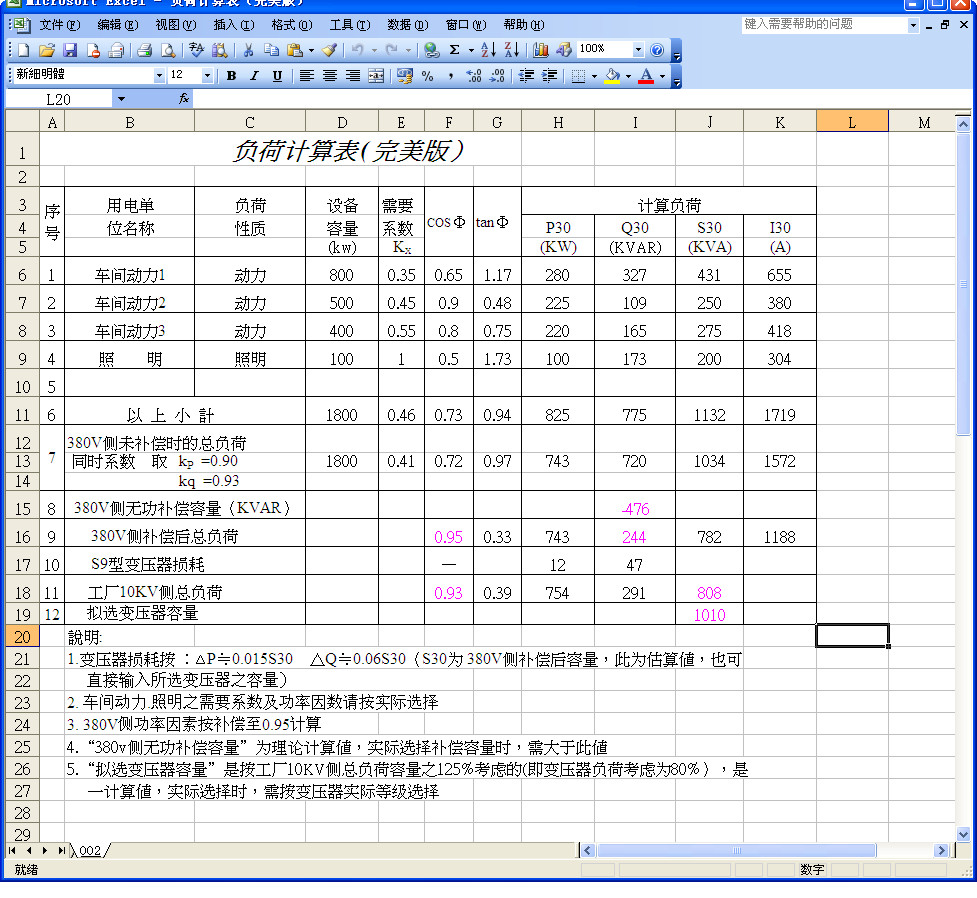Apply Percent Style formatting icon

click(x=425, y=76)
